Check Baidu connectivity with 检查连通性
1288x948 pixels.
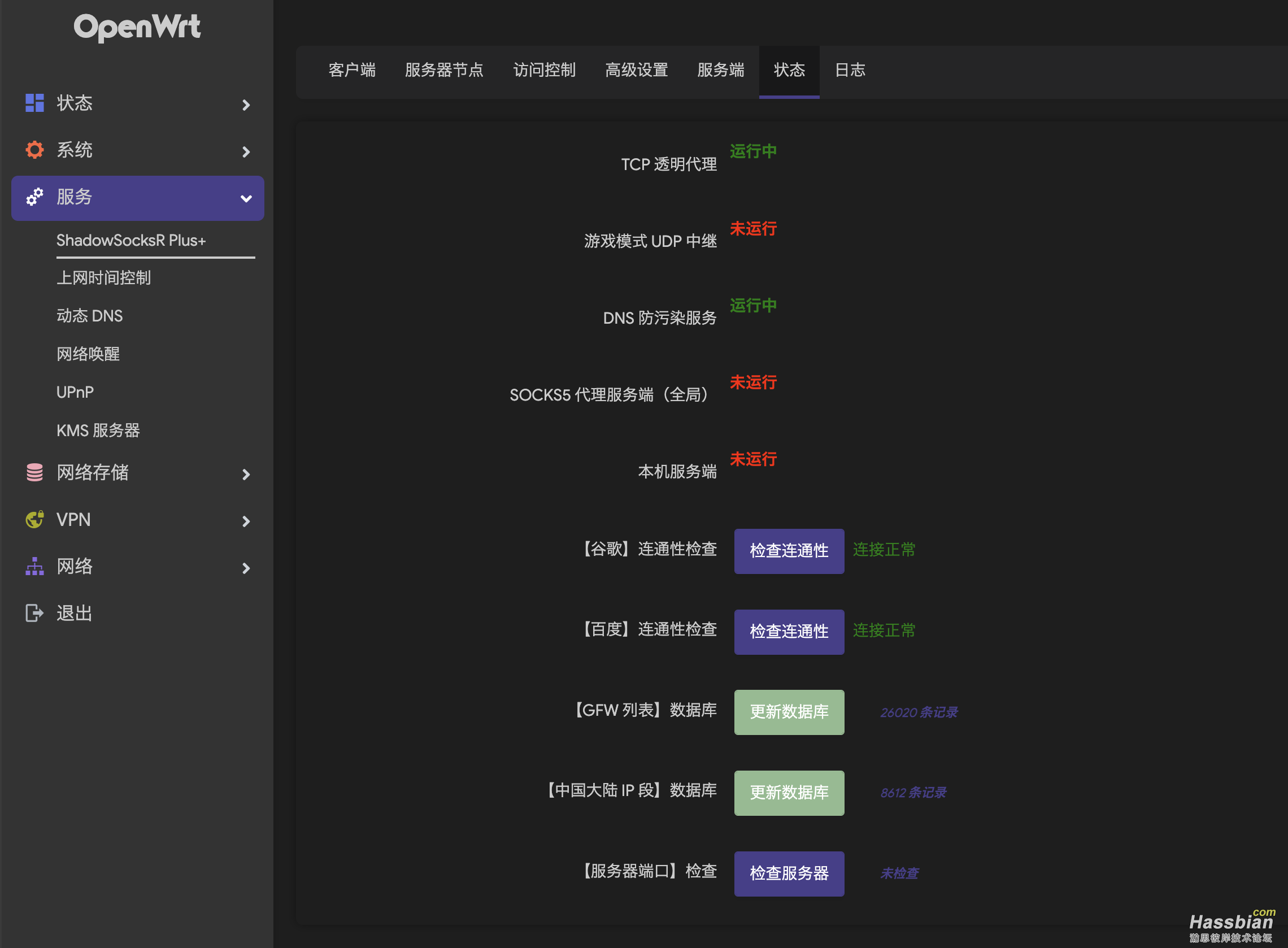click(x=789, y=632)
